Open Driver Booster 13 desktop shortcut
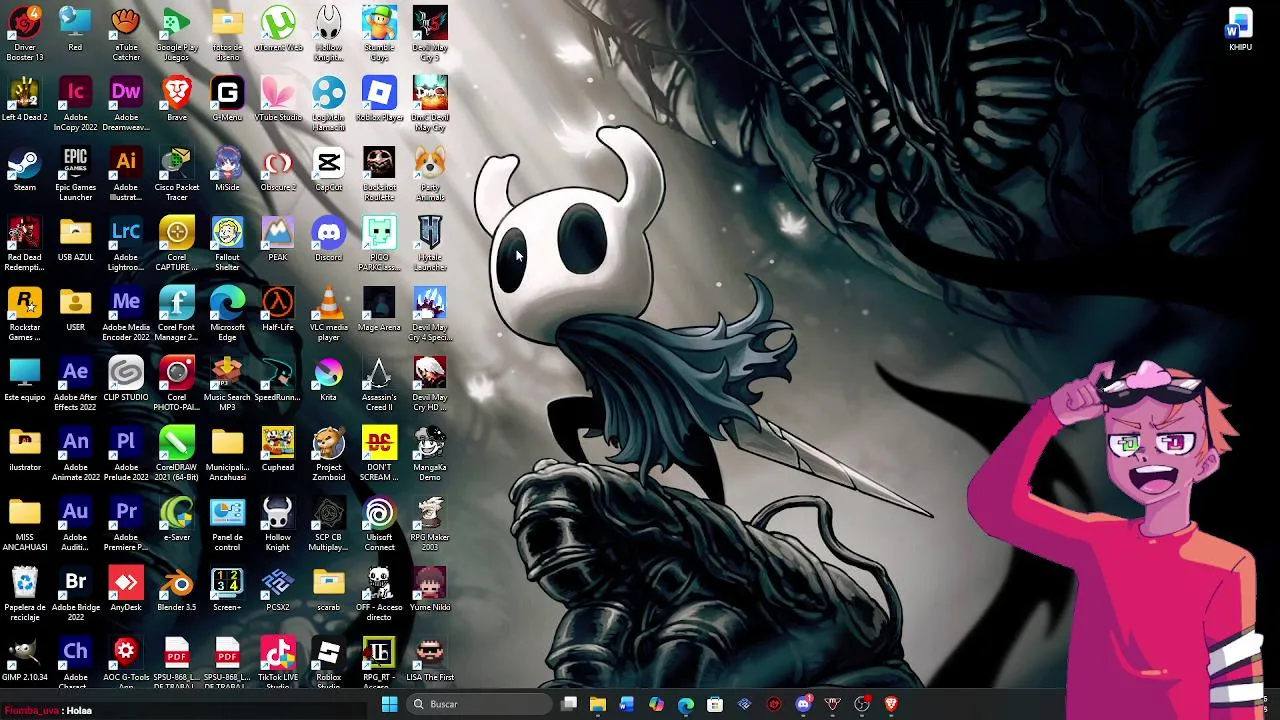Image resolution: width=1280 pixels, height=720 pixels. [x=25, y=34]
